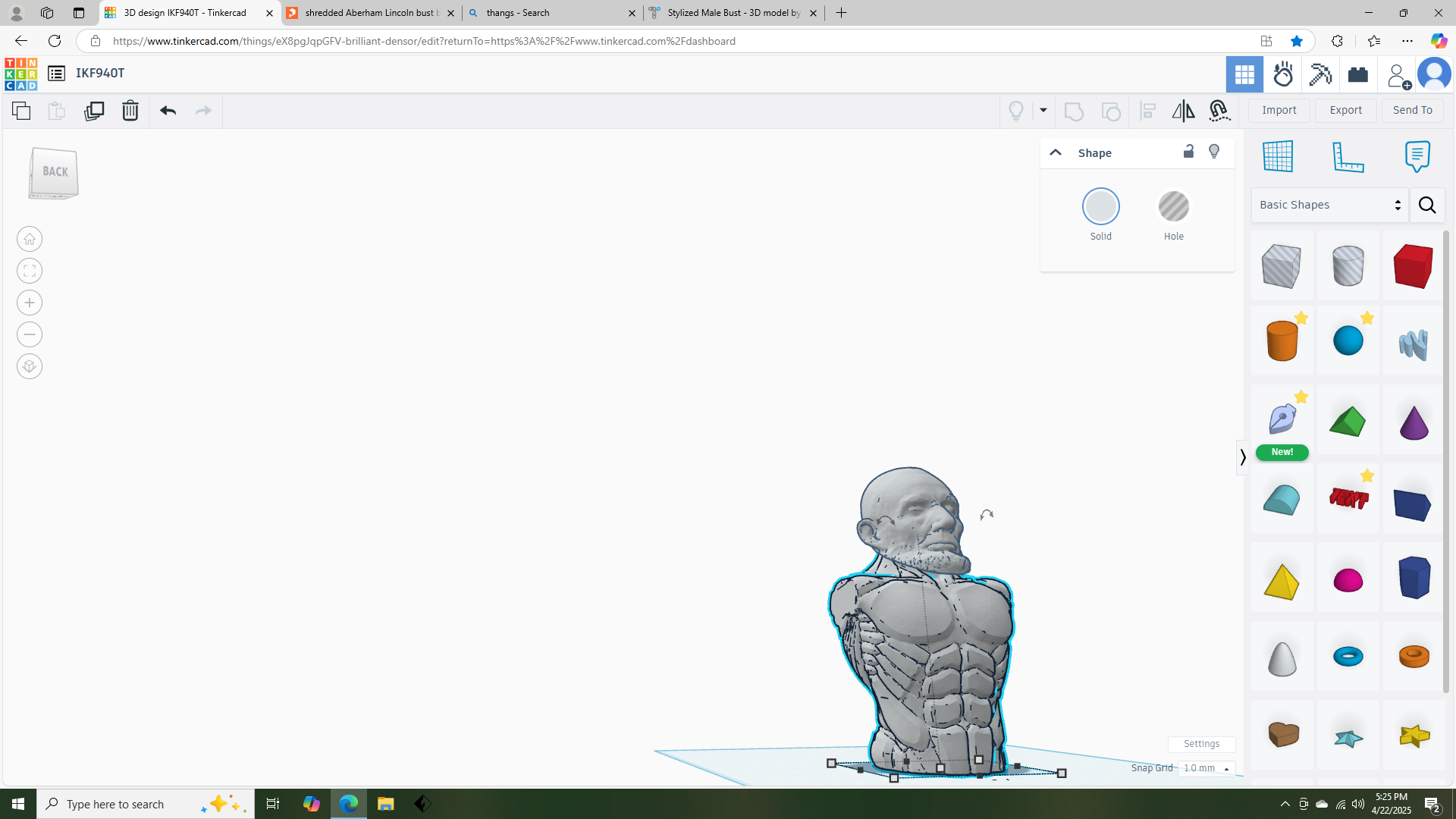Viewport: 1456px width, 819px height.
Task: Collapse the Shape panel chevron
Action: pyautogui.click(x=1055, y=152)
